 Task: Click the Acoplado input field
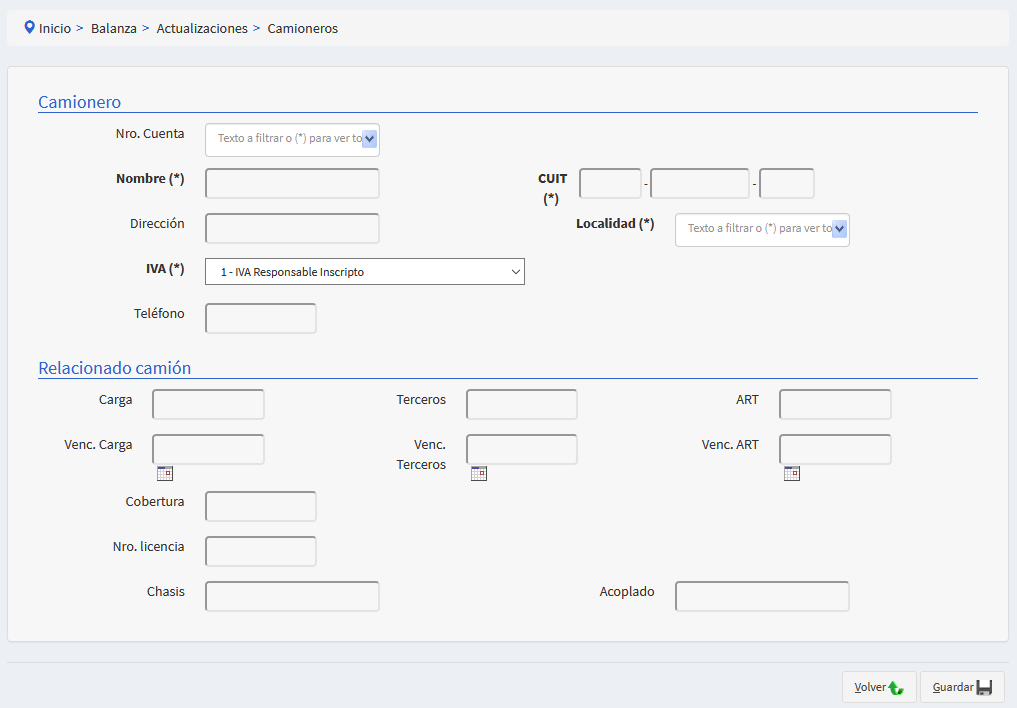[x=762, y=597]
